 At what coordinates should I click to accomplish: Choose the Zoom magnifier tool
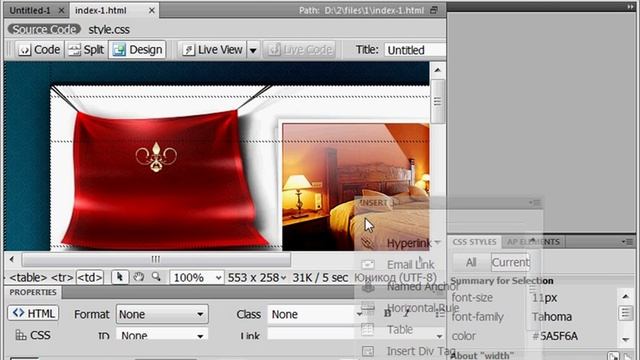tap(156, 277)
